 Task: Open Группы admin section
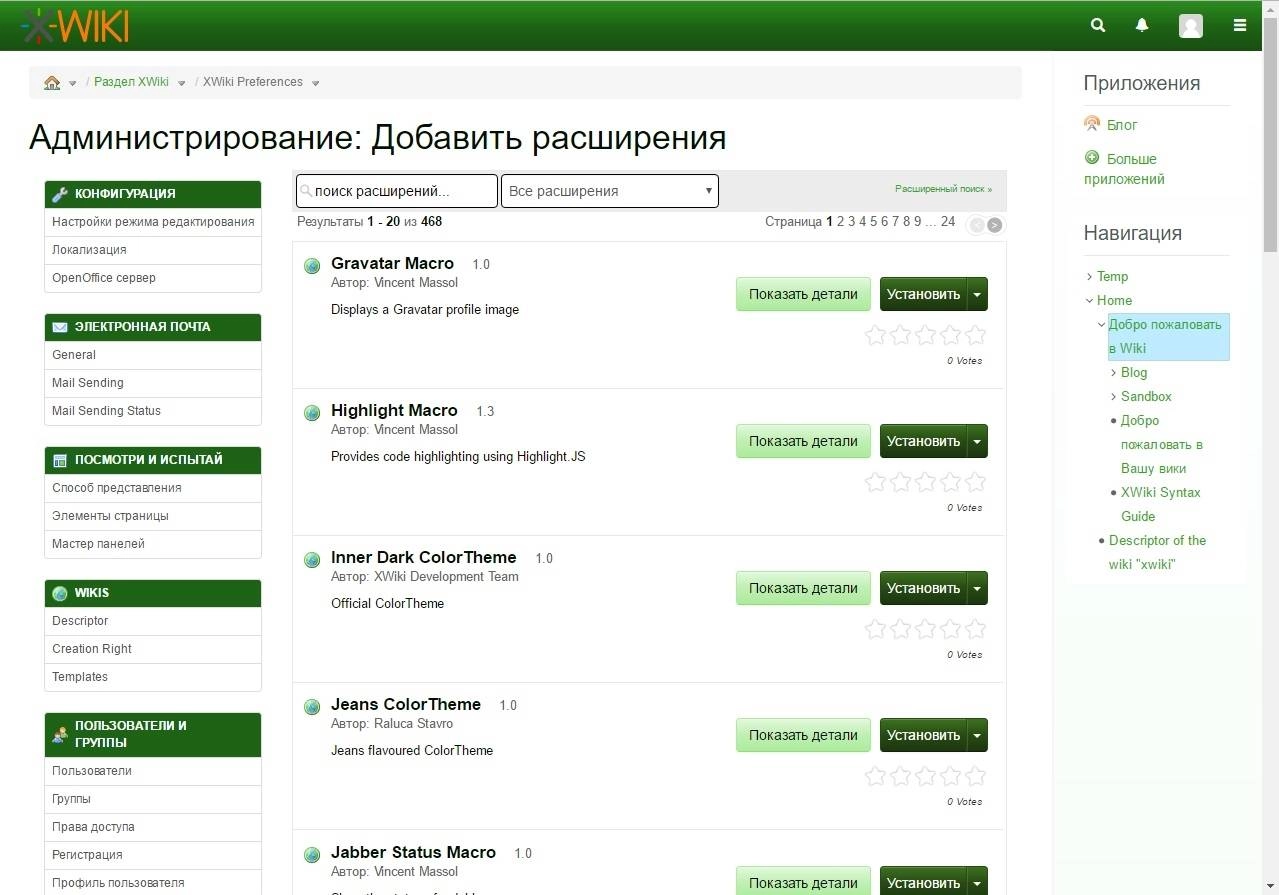[153, 799]
